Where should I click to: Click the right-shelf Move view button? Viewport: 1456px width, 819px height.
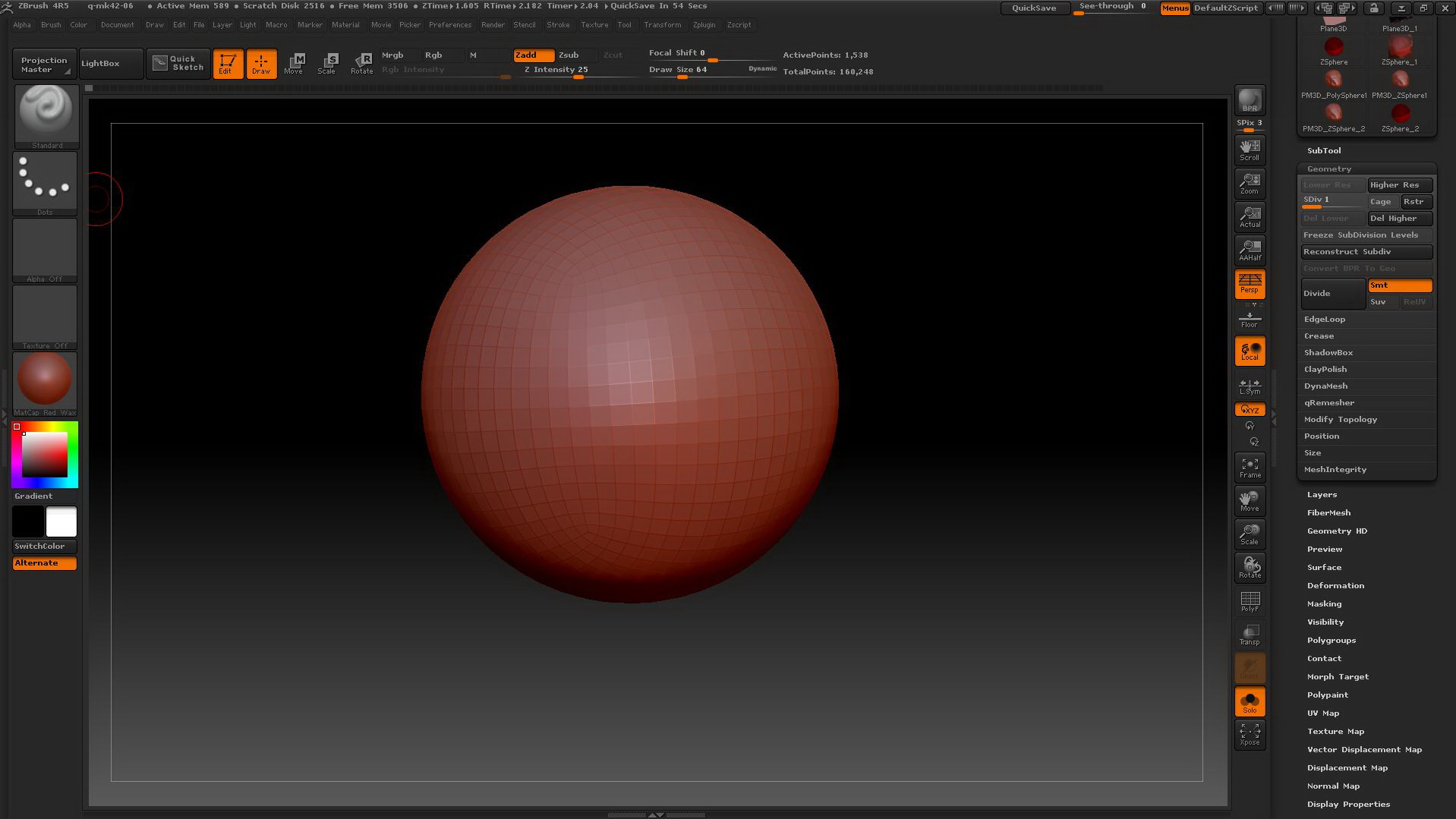(1250, 501)
